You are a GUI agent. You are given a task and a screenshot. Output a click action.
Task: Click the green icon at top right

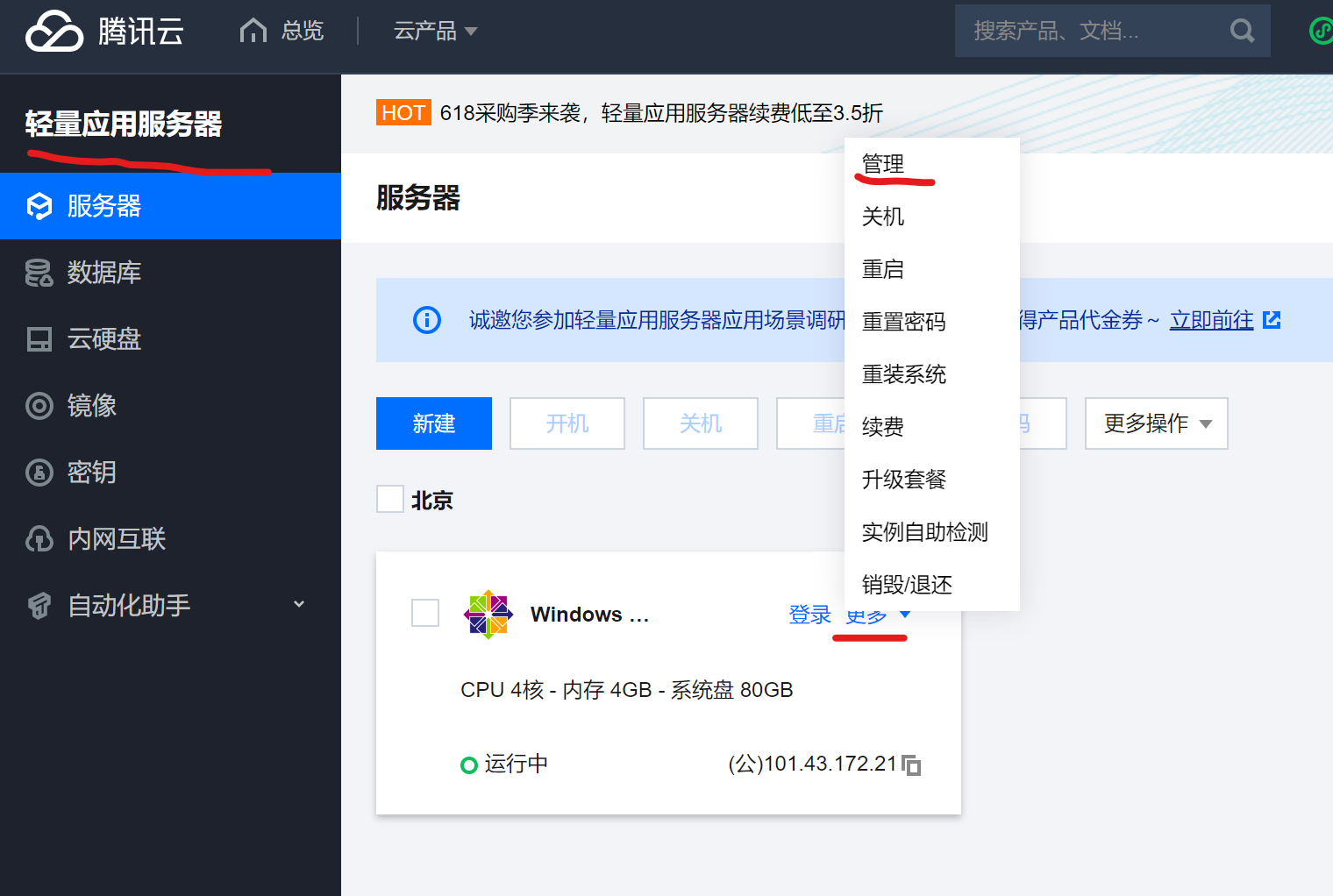[x=1321, y=31]
